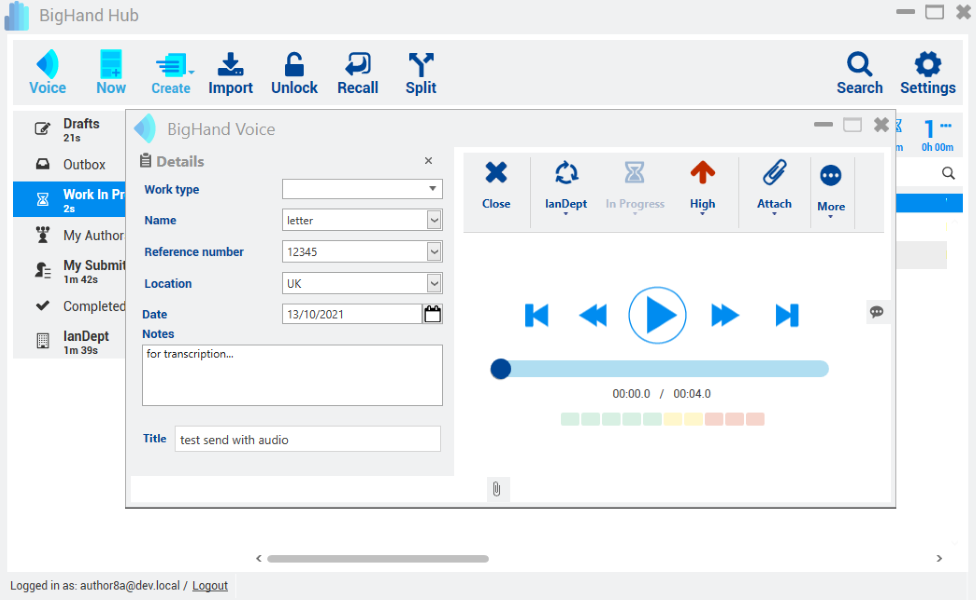
Task: Click the horizontal scrollbar thumb
Action: coord(378,558)
